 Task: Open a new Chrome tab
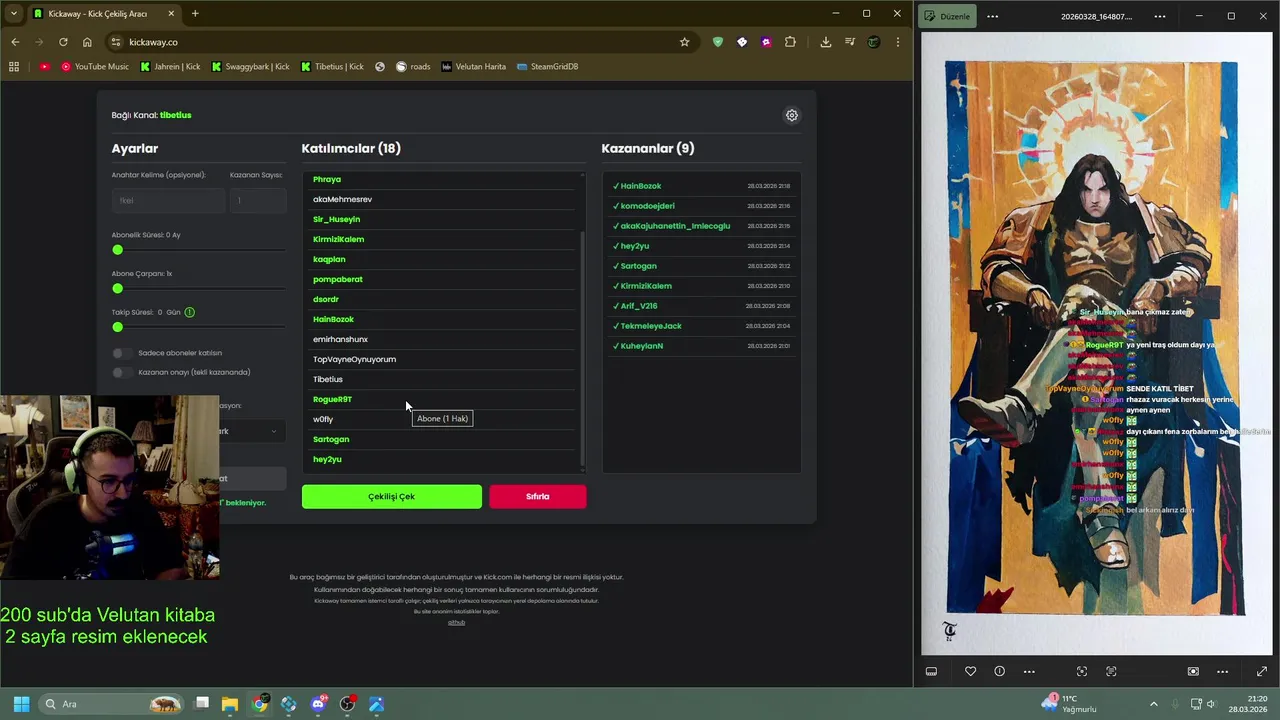click(195, 14)
